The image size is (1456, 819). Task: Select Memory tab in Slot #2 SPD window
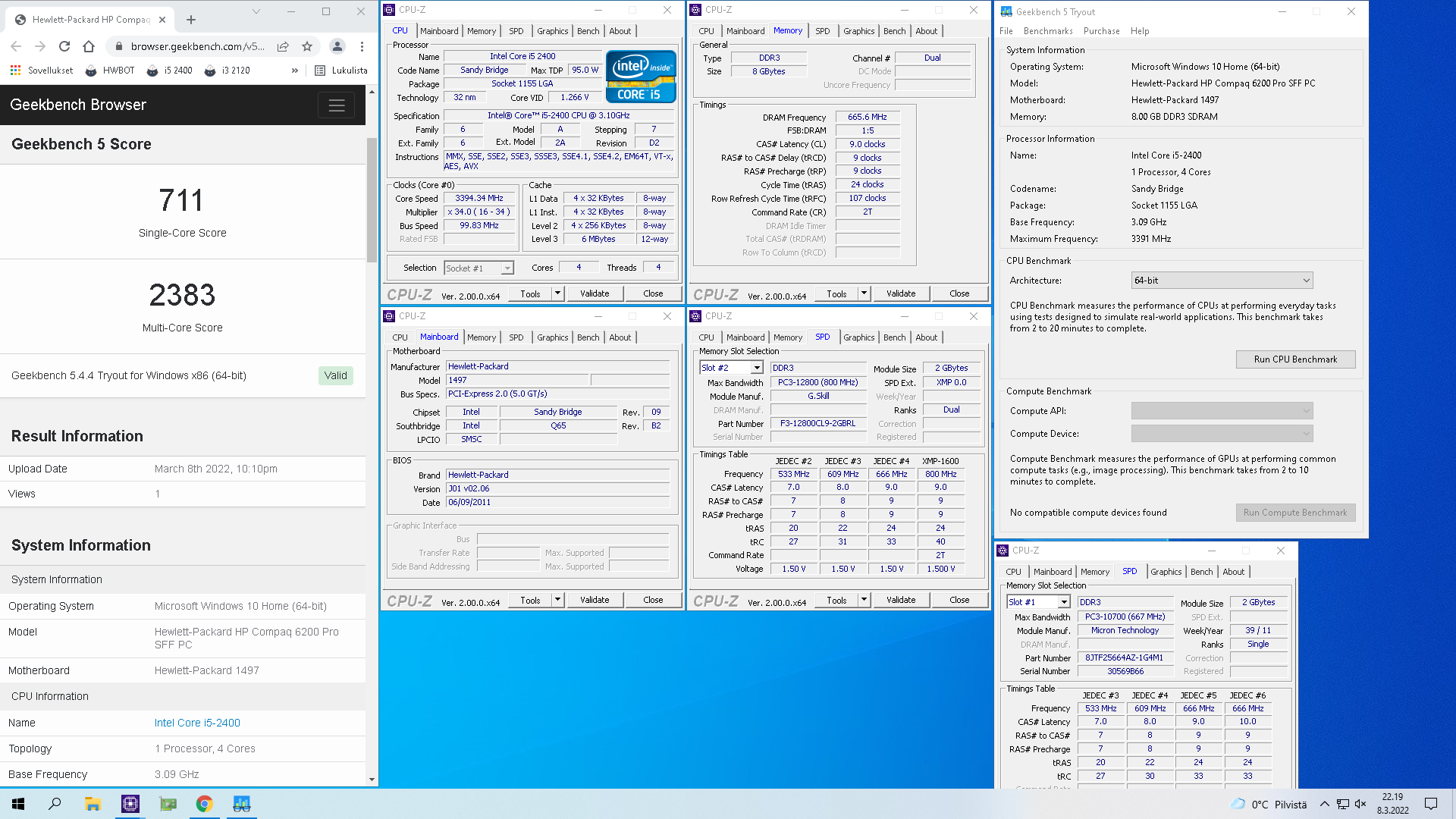787,337
